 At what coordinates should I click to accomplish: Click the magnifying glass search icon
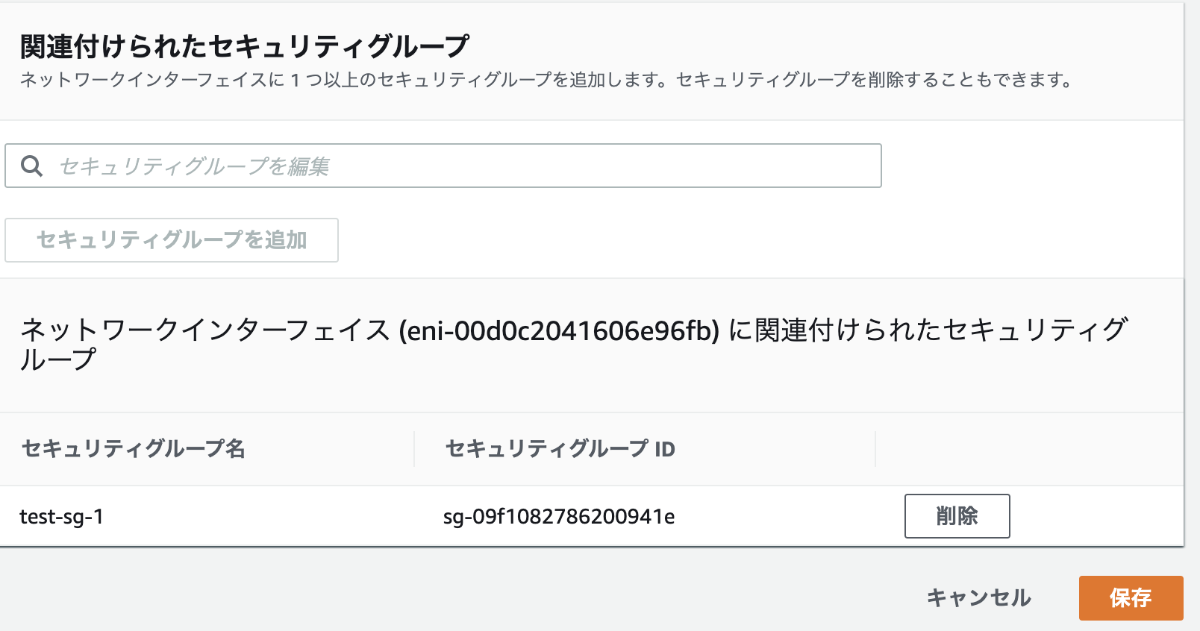[x=31, y=167]
